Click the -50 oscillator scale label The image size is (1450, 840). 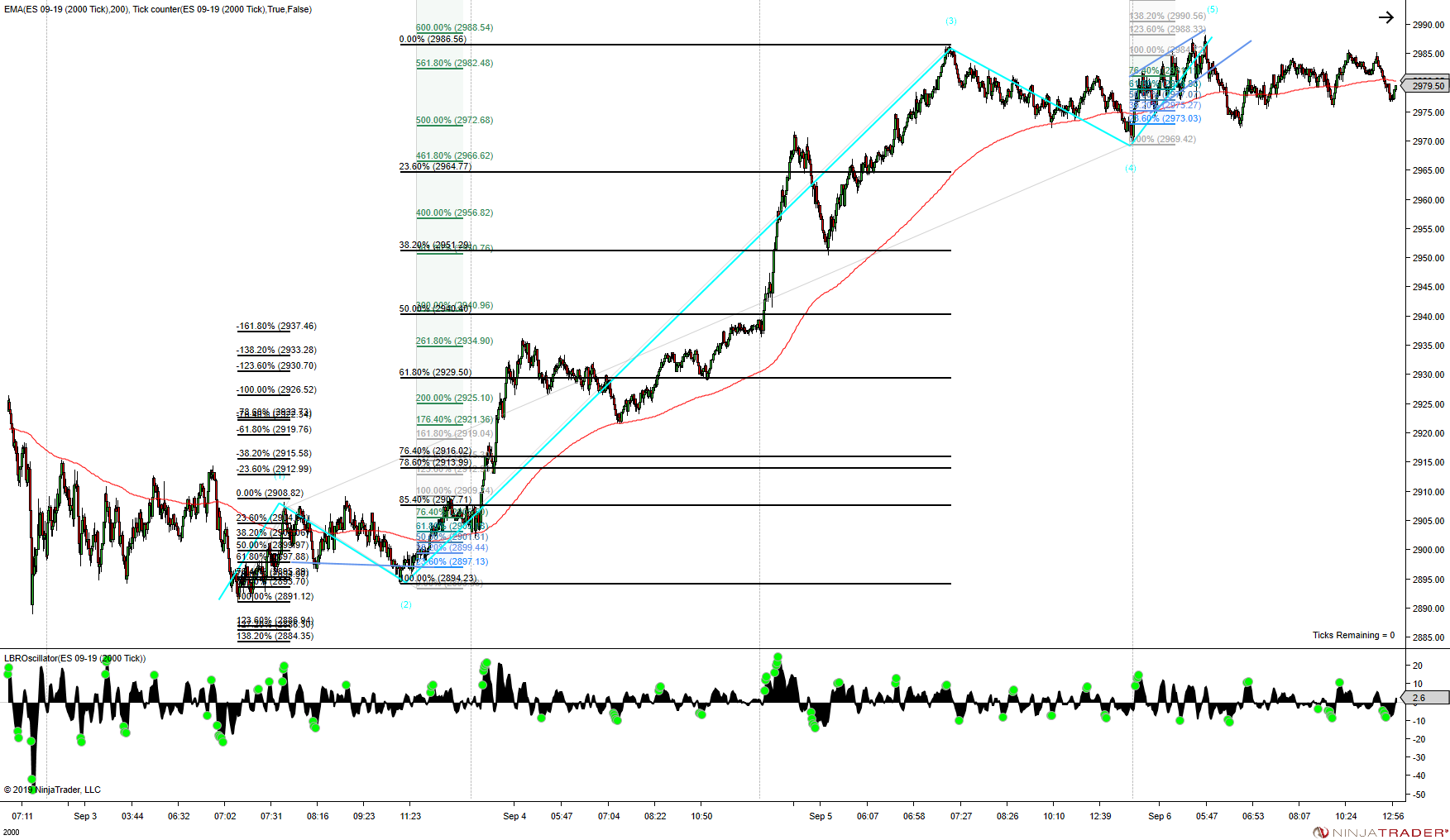1418,795
